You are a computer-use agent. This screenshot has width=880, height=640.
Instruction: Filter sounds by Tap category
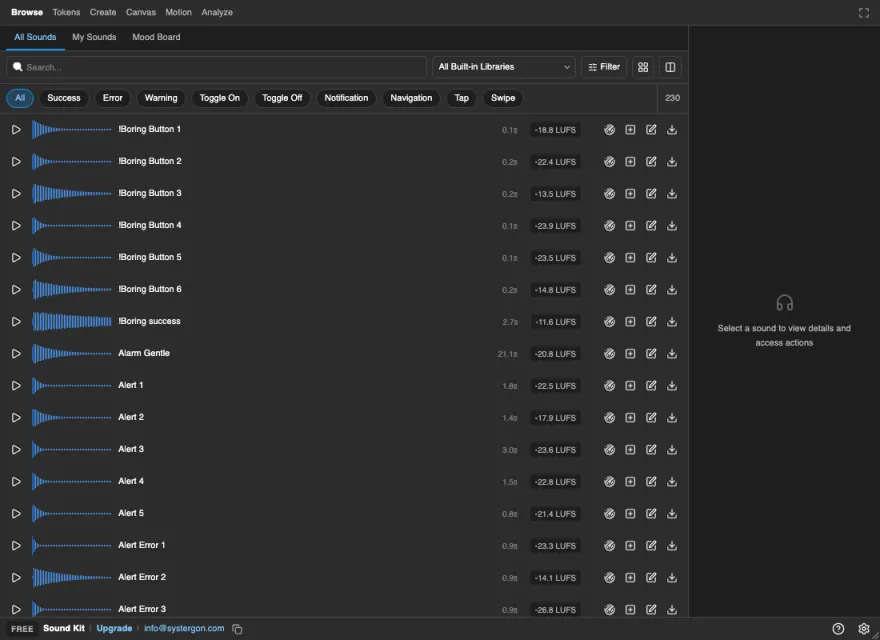click(462, 98)
